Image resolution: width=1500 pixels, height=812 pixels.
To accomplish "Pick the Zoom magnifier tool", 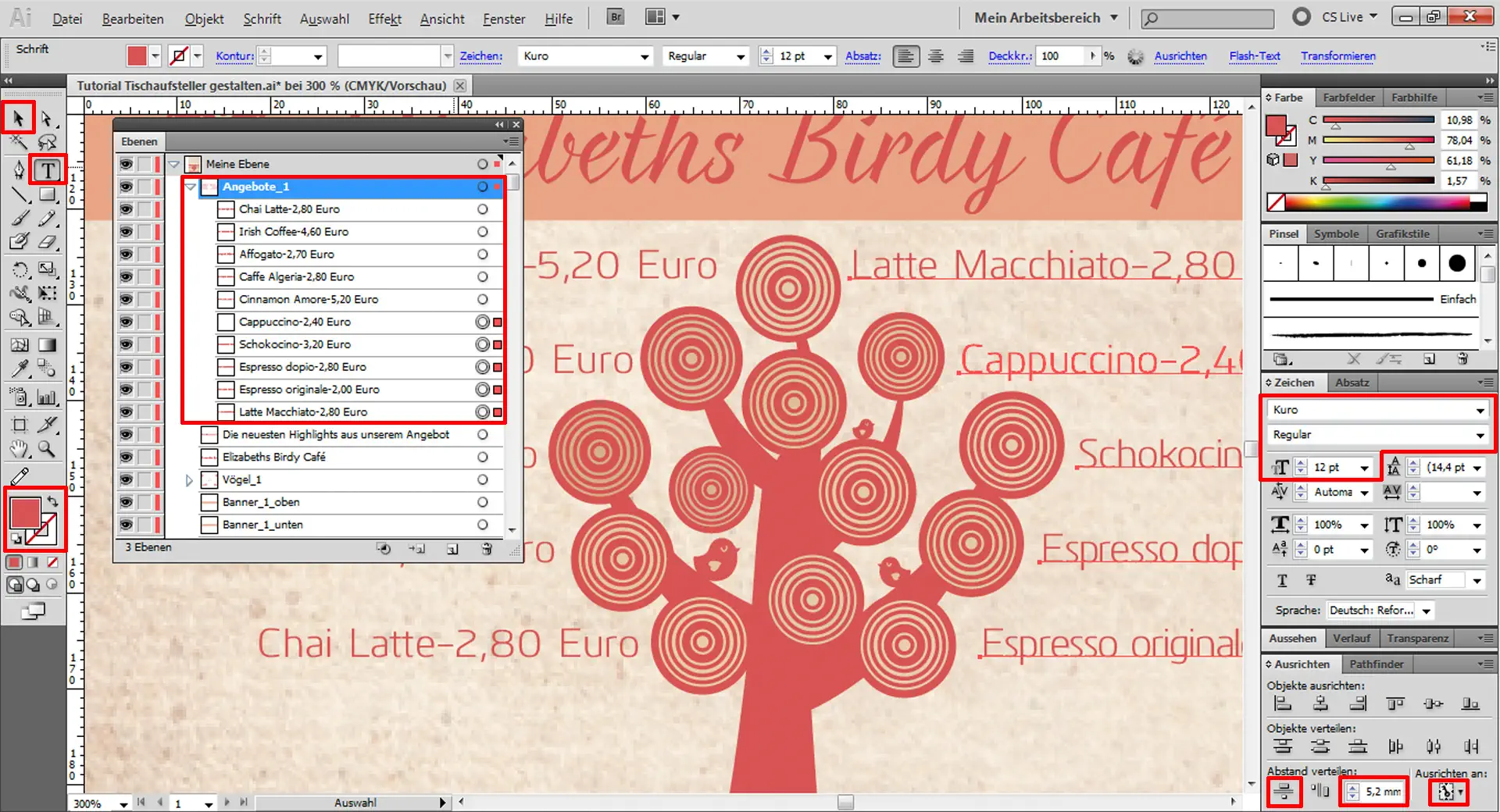I will [x=47, y=449].
